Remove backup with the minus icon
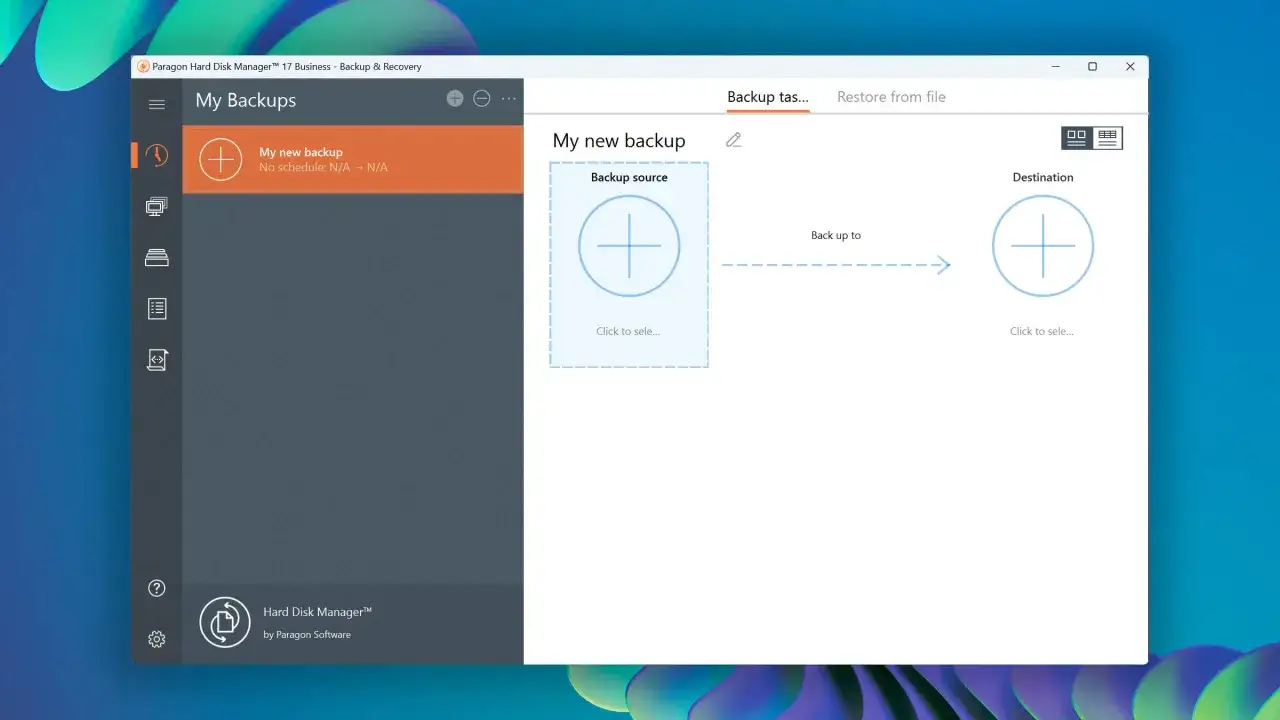Viewport: 1280px width, 720px height. point(482,98)
